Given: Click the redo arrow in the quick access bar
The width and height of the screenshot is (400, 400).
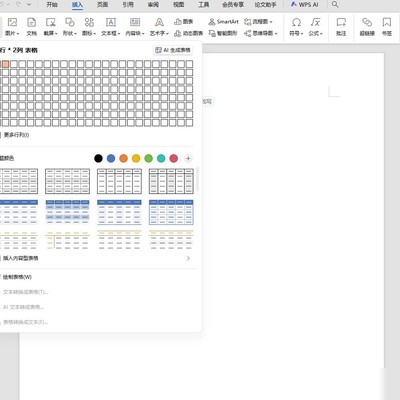Looking at the screenshot, I should tap(18, 4).
